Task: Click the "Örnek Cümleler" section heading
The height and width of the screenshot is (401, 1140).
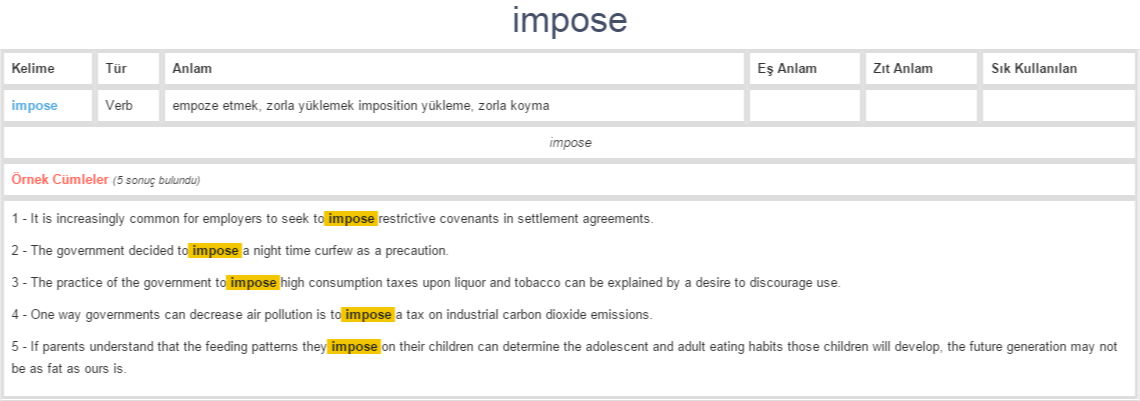Action: [59, 180]
